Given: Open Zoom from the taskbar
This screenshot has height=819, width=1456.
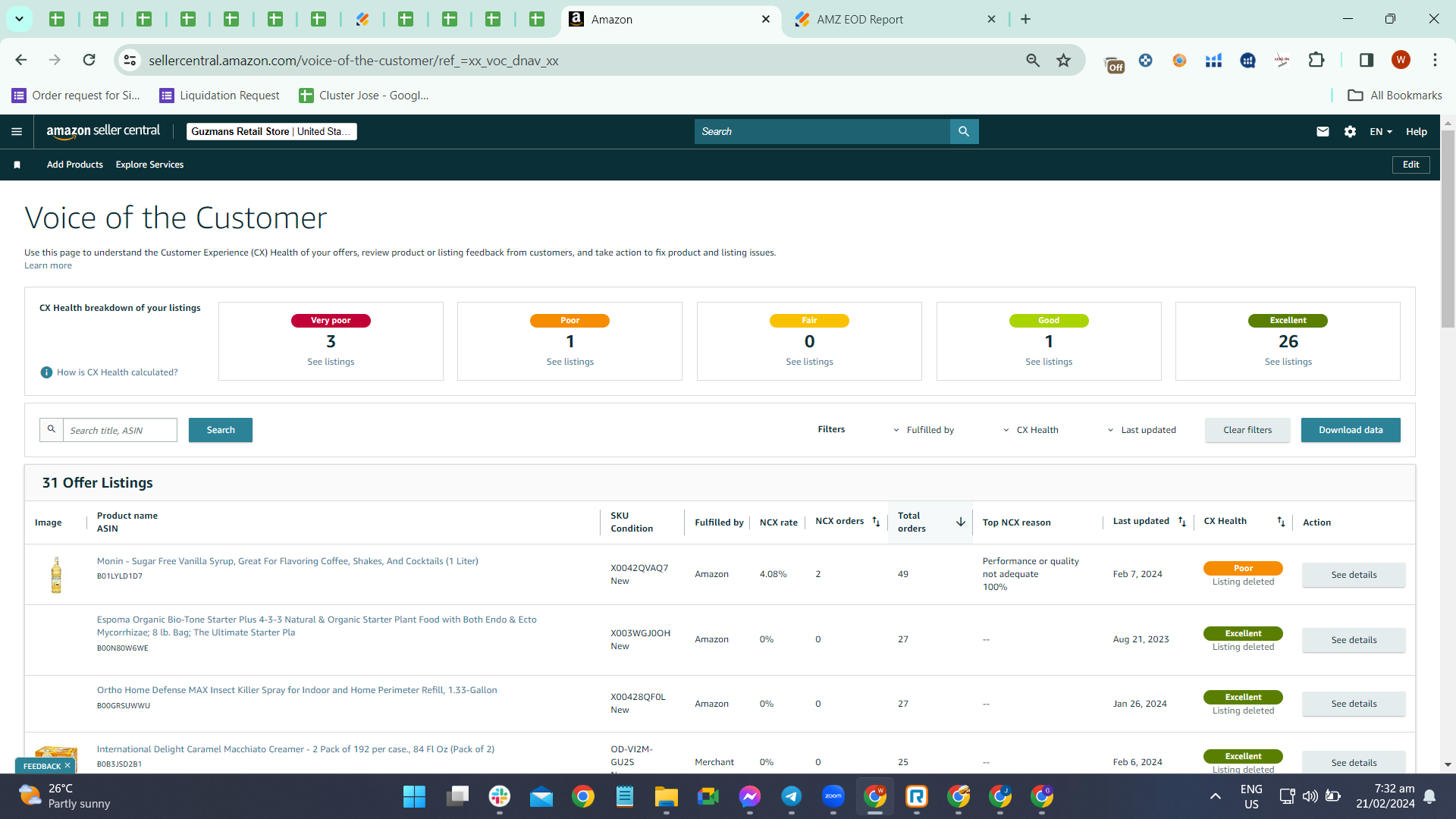Looking at the screenshot, I should coord(833,796).
